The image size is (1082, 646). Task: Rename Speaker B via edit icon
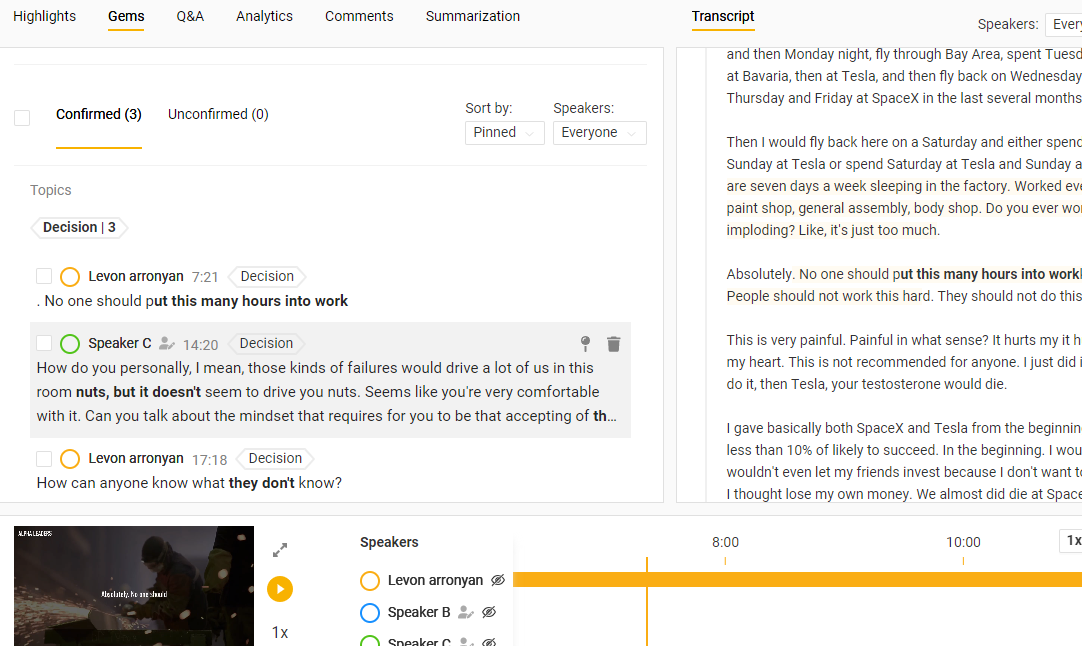pos(465,612)
